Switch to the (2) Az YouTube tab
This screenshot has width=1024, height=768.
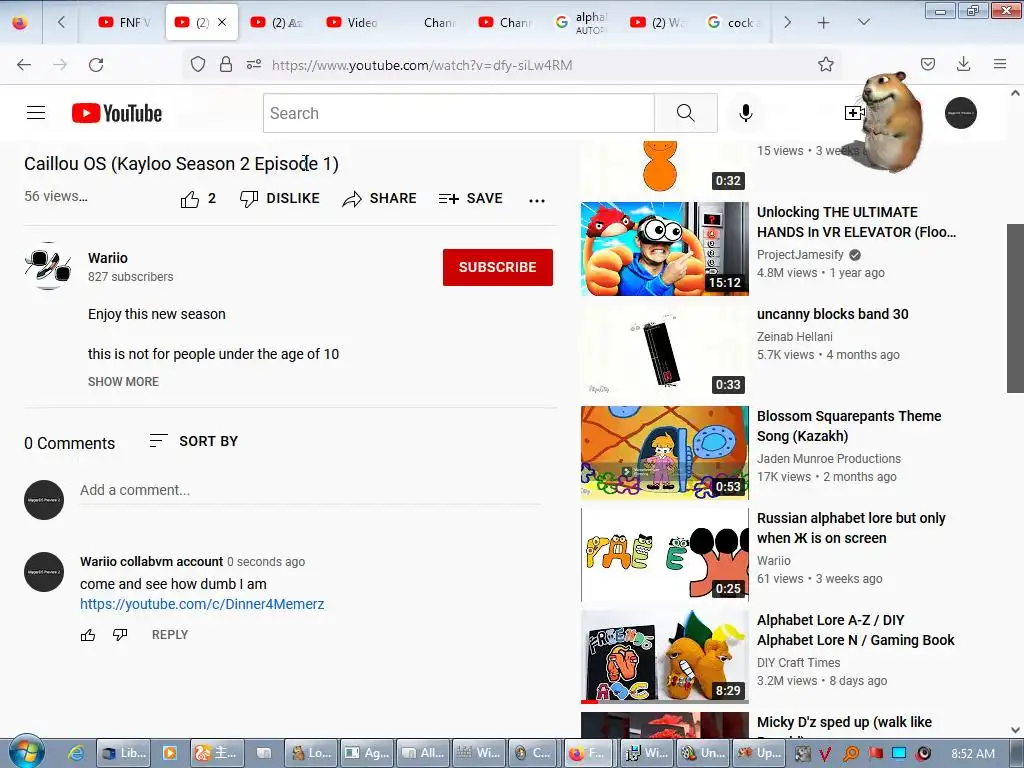click(x=277, y=22)
